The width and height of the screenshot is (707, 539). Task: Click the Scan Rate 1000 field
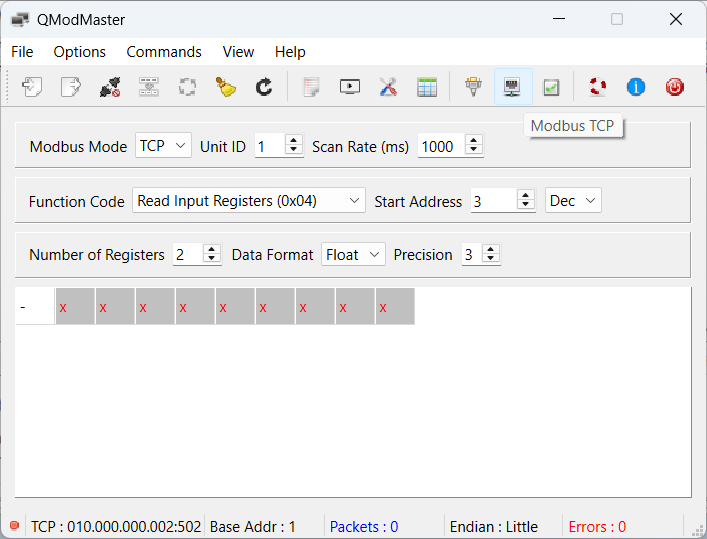(441, 146)
